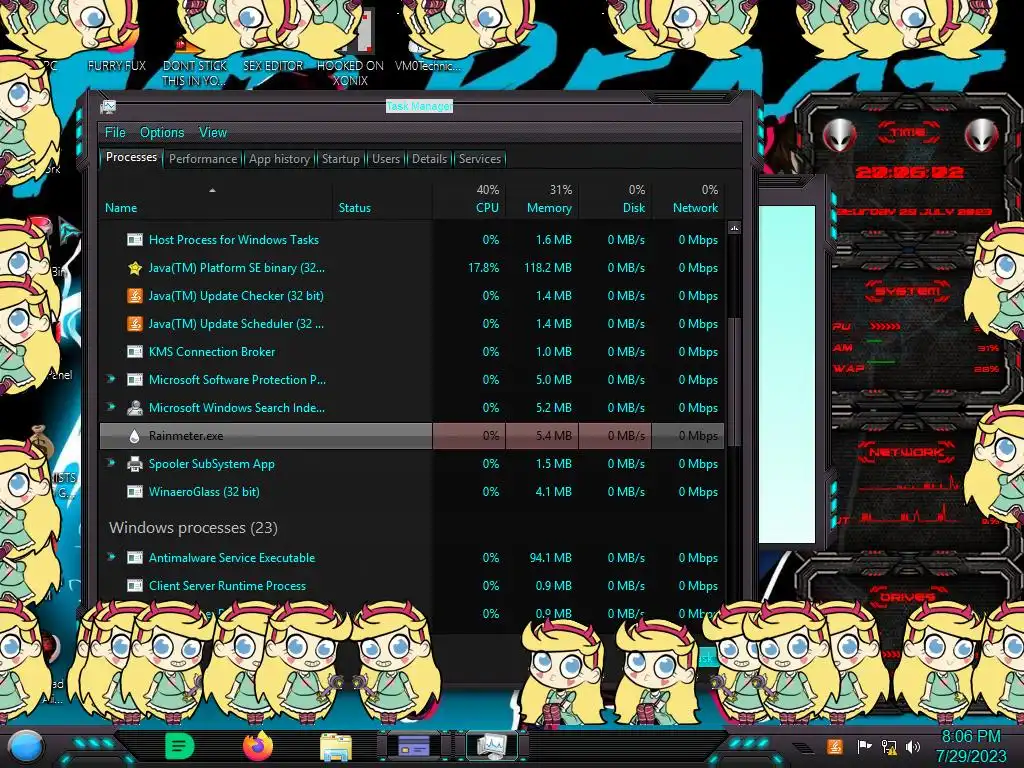Viewport: 1024px width, 768px height.
Task: Open the File menu
Action: (115, 132)
